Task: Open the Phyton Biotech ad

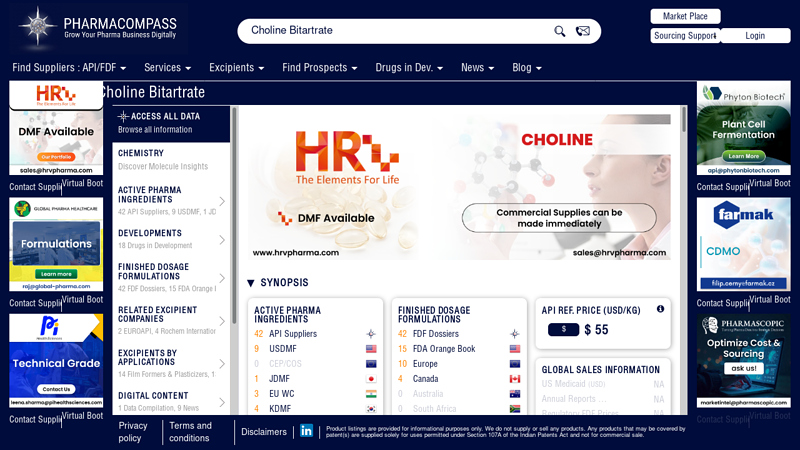Action: tap(744, 128)
